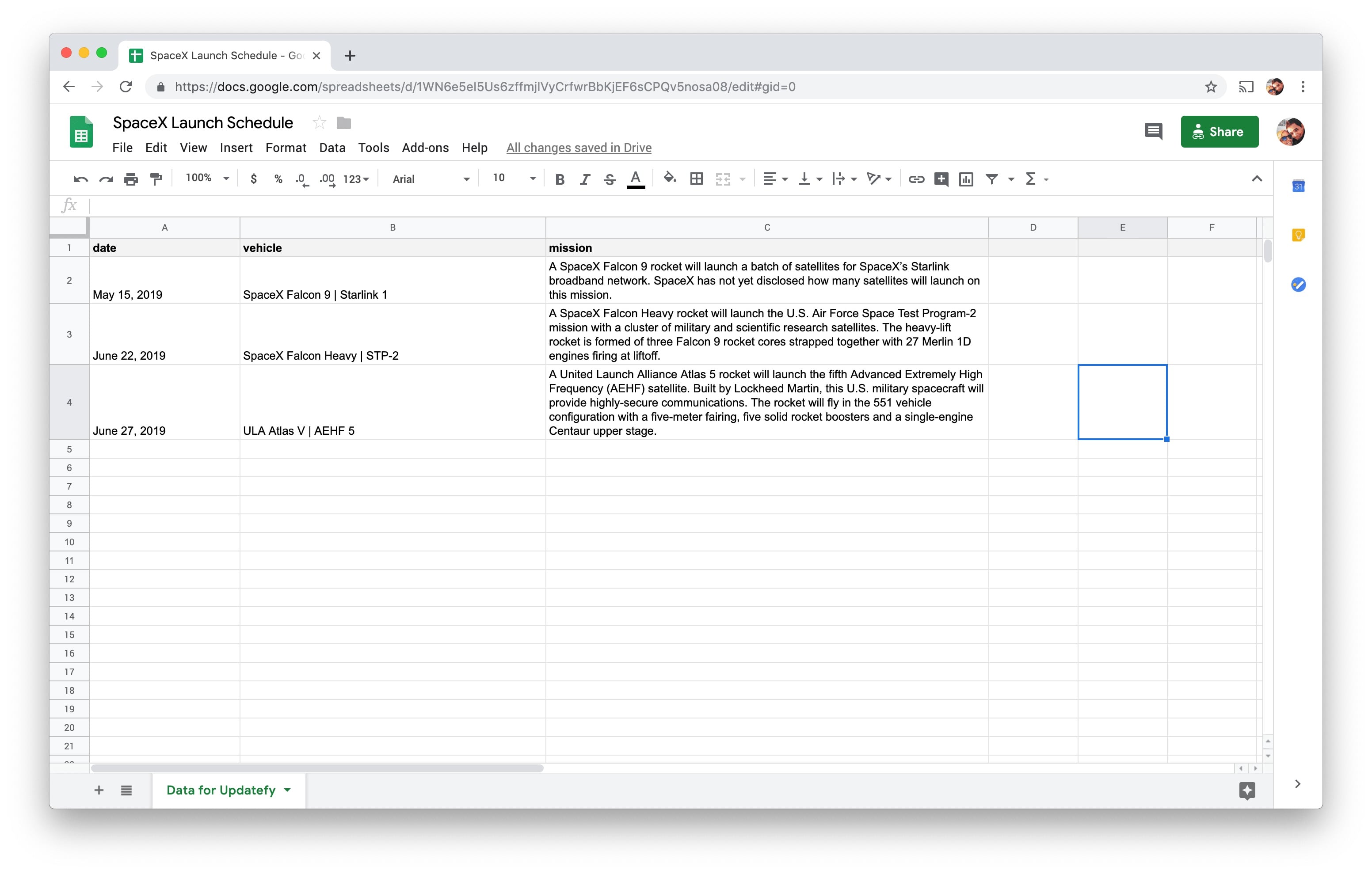Screen dimensions: 1372x874
Task: Click the Google account avatar in Sheets header
Action: coord(1291,132)
